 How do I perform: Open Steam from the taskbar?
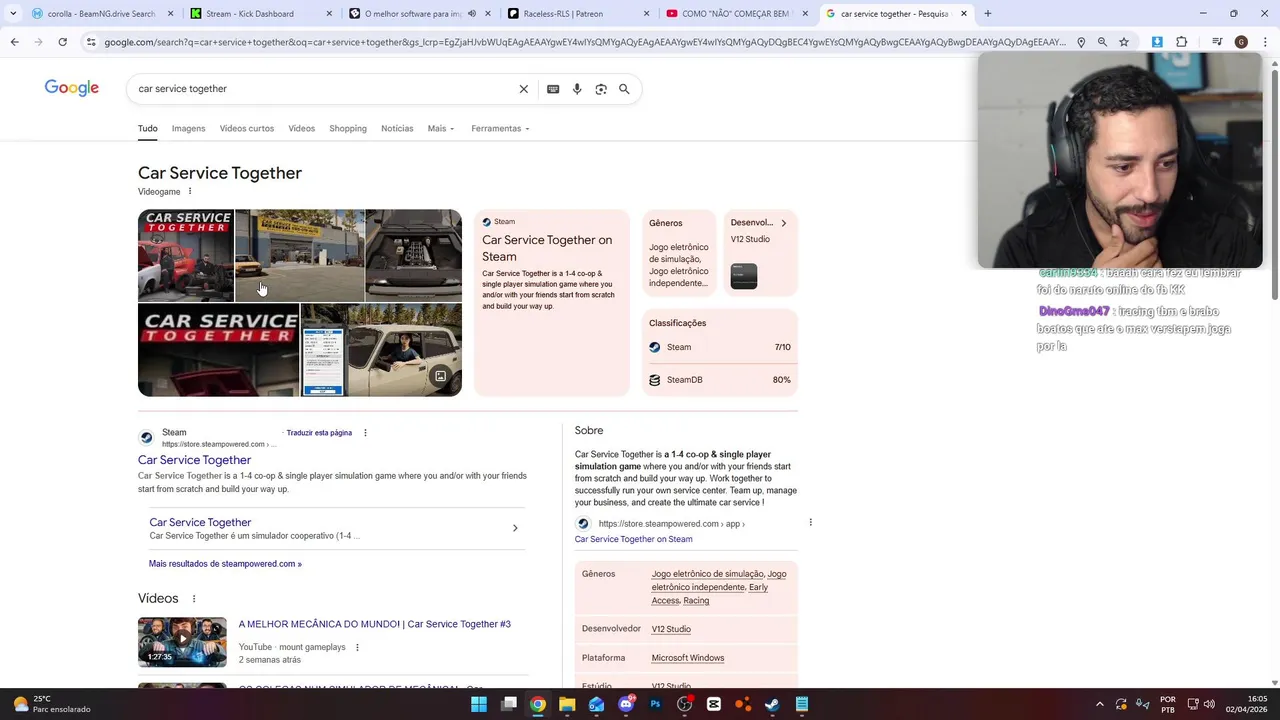tap(772, 704)
